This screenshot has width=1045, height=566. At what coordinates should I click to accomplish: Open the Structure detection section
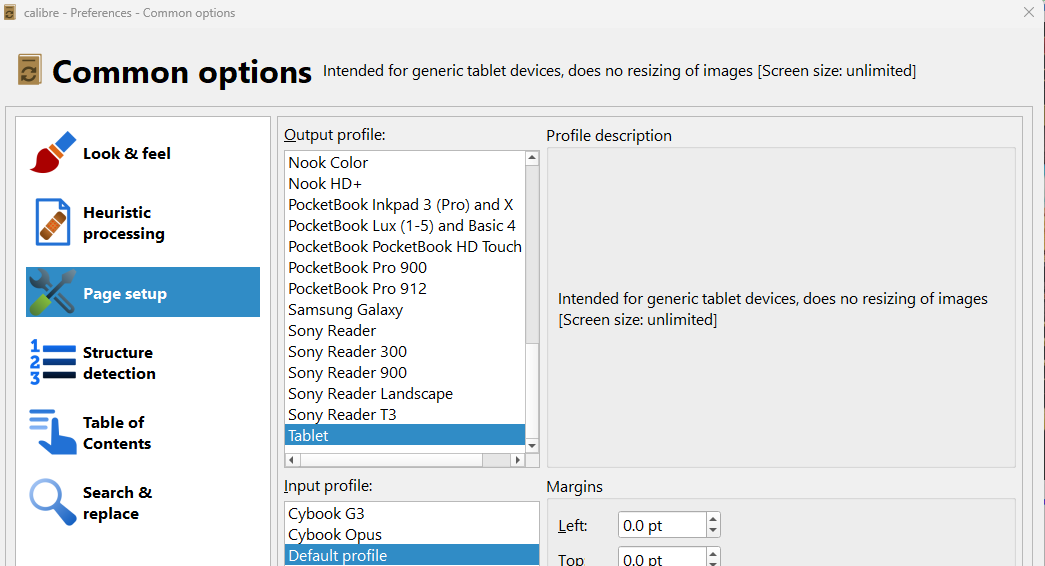click(119, 363)
